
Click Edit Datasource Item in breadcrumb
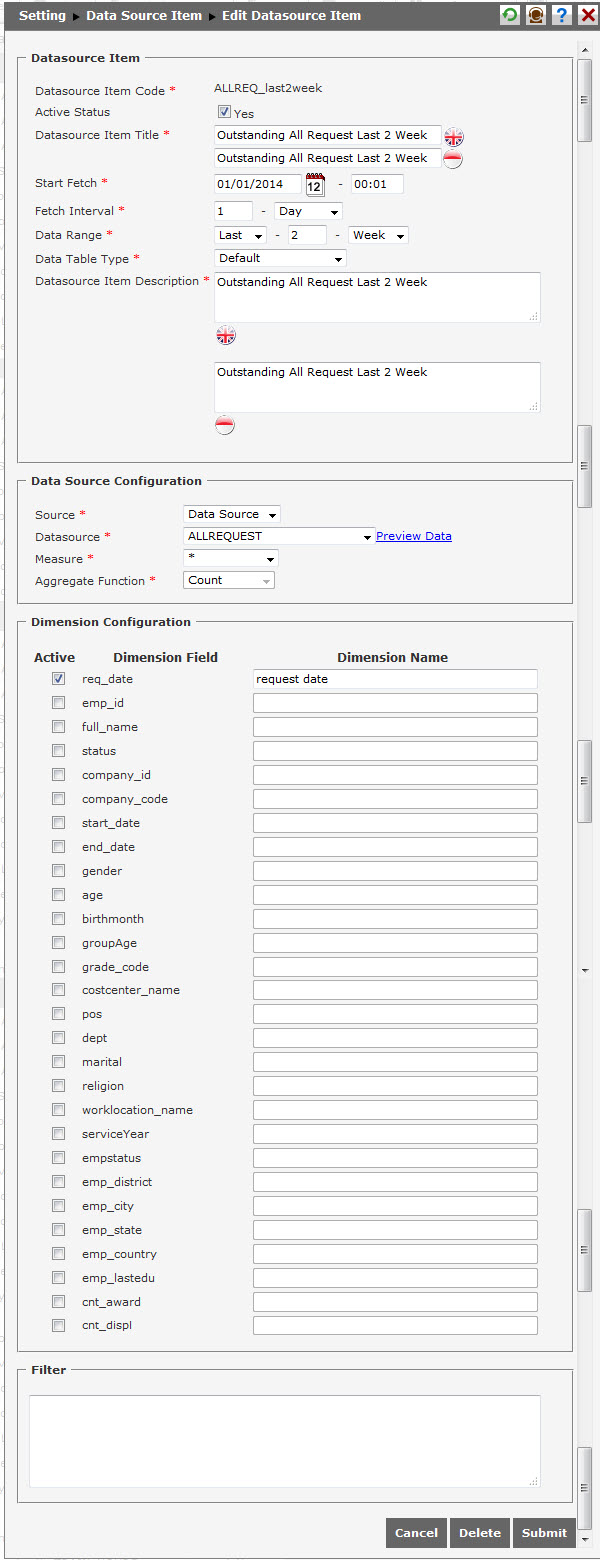point(292,16)
